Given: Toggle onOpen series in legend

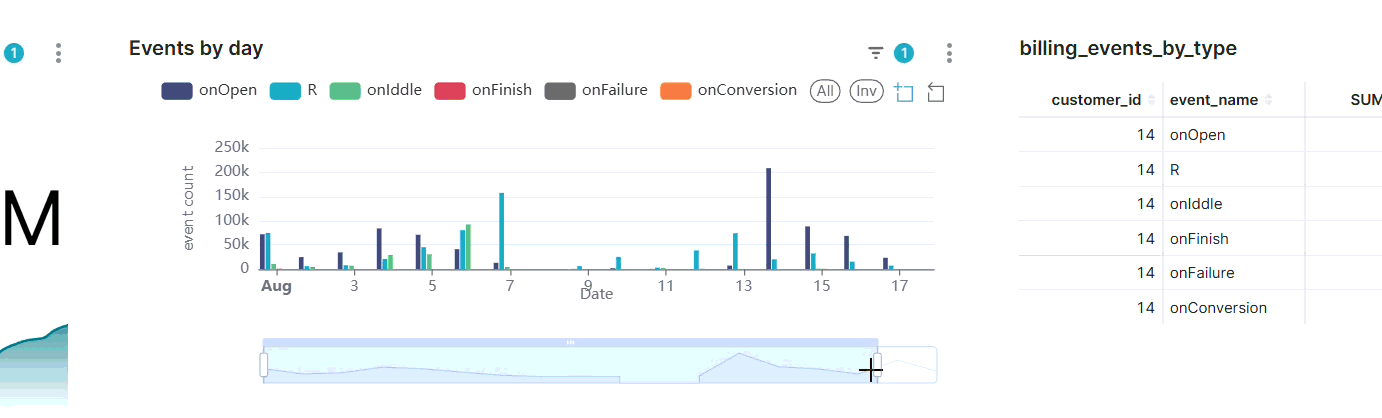Looking at the screenshot, I should tap(209, 90).
